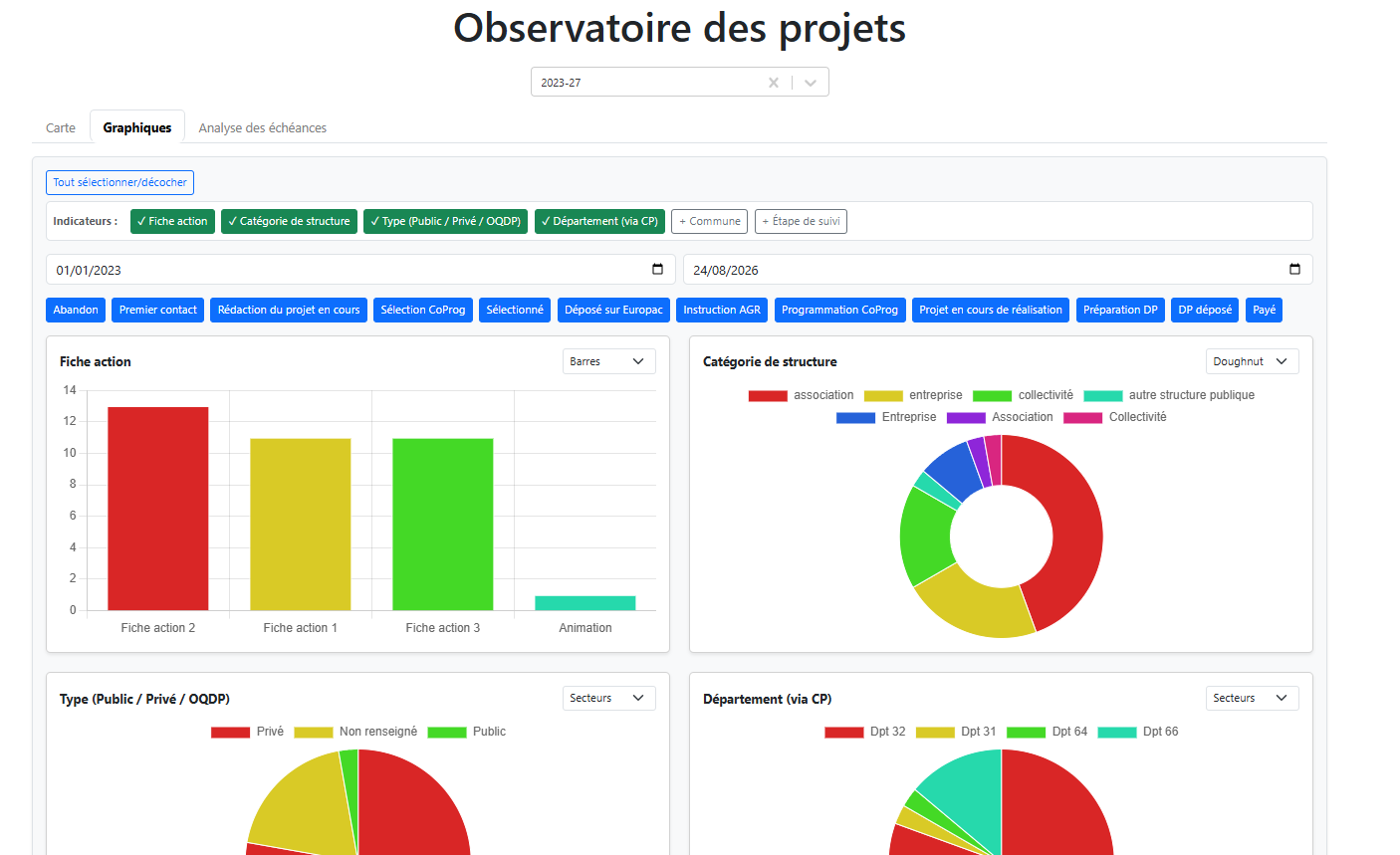Open calendar picker icon for end date 24/08/2026
The height and width of the screenshot is (855, 1400).
(1294, 270)
